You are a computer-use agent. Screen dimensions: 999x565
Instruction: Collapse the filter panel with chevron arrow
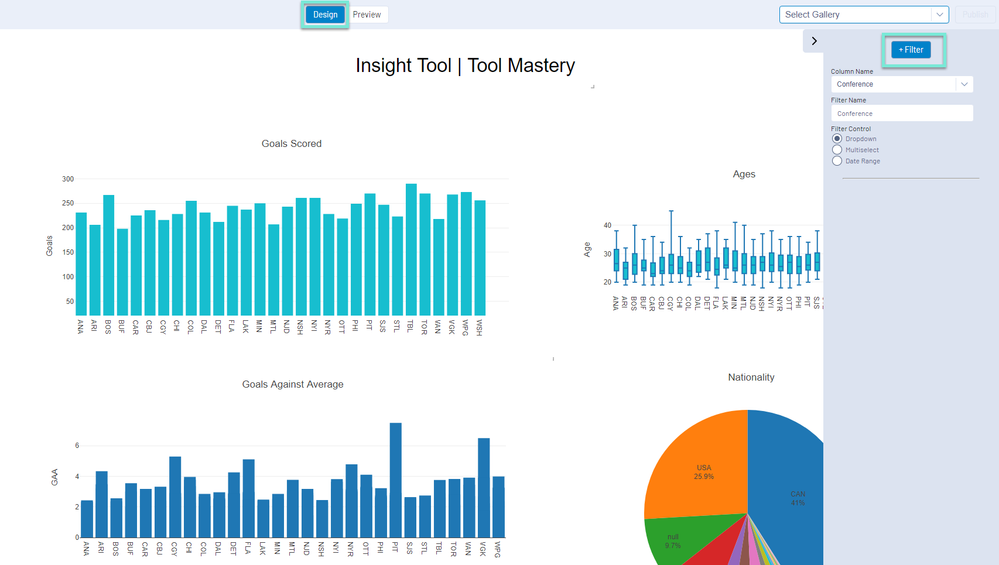point(814,41)
